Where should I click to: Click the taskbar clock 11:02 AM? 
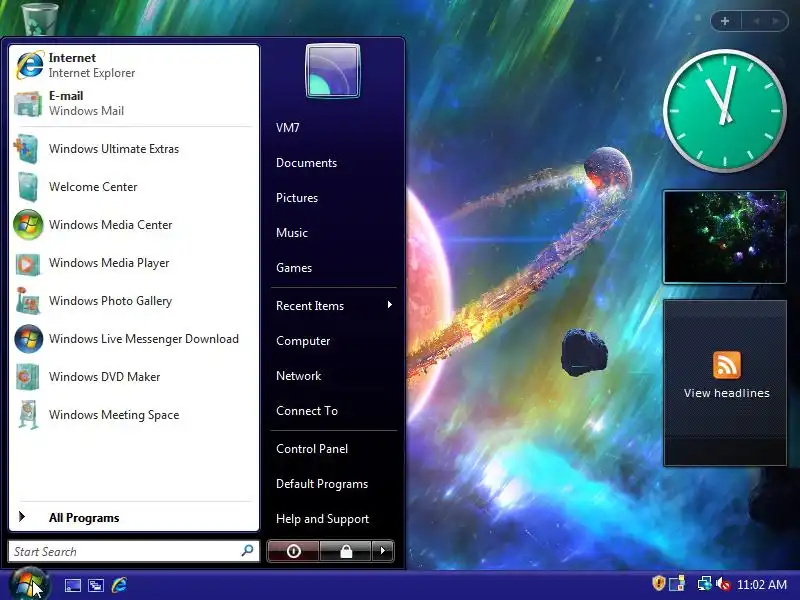762,585
